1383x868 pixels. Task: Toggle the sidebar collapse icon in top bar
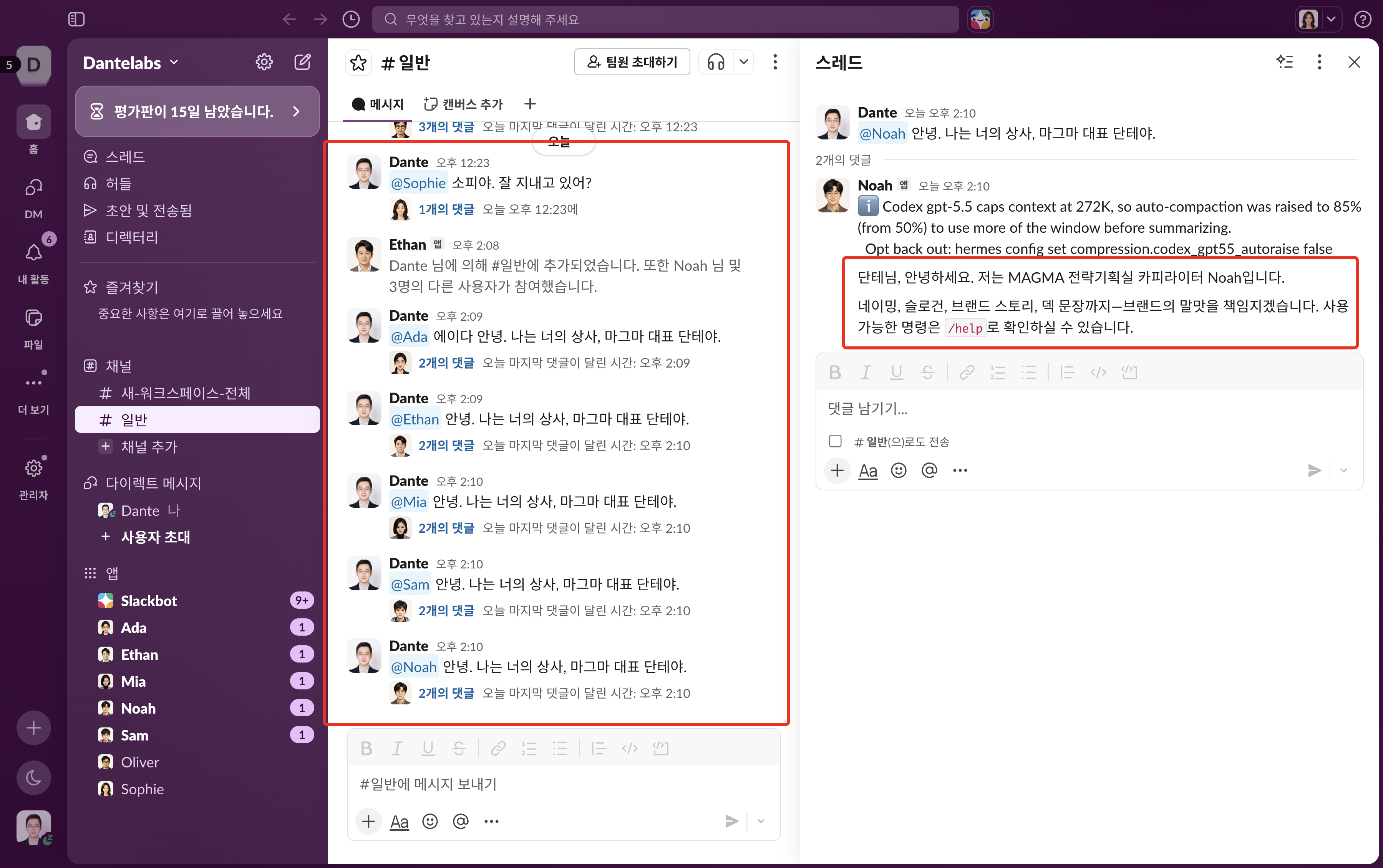pyautogui.click(x=76, y=20)
